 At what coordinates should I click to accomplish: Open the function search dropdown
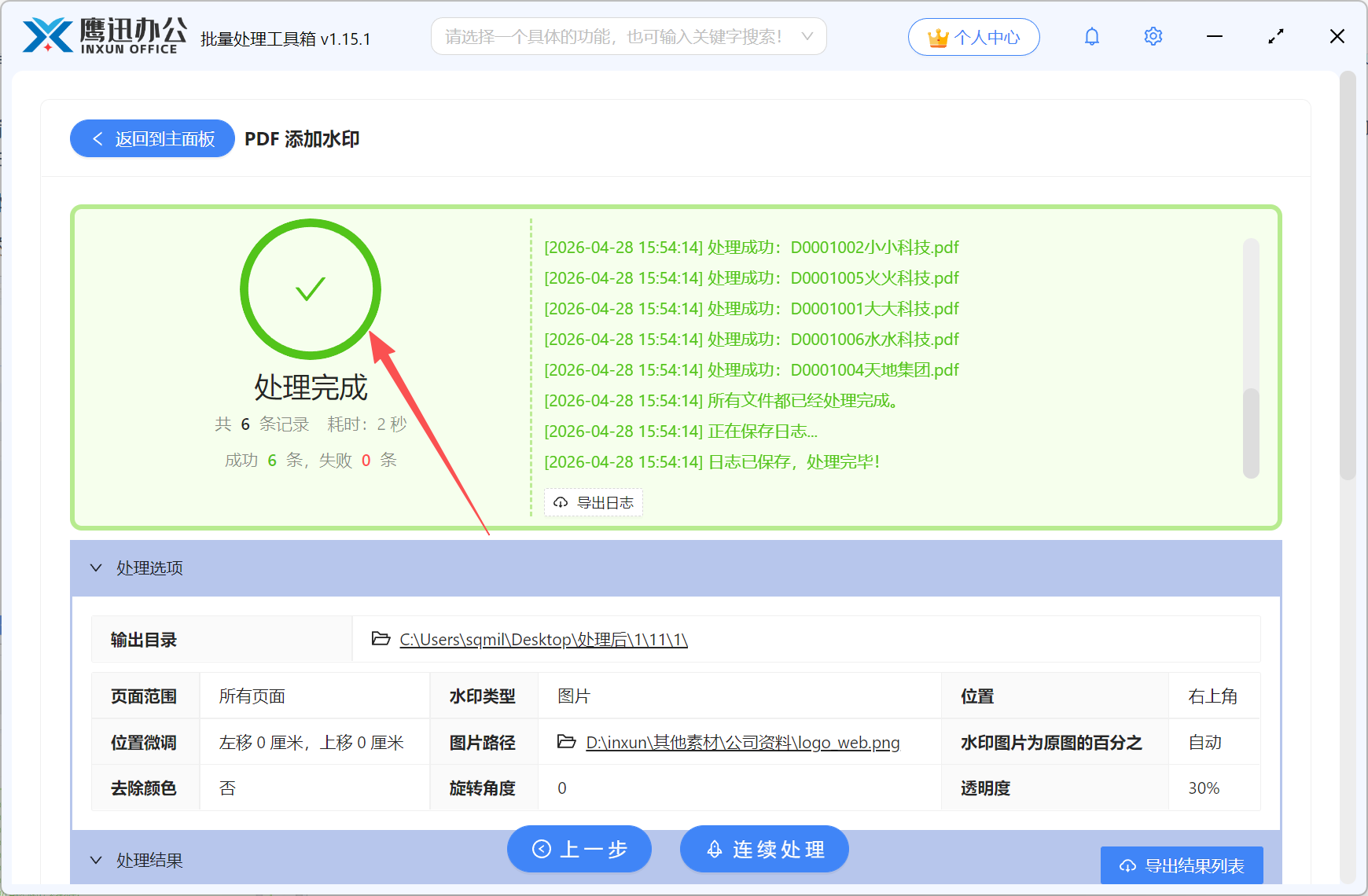[807, 35]
